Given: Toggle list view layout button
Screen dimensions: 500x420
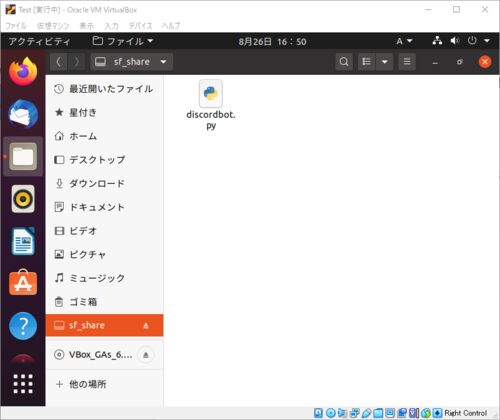Looking at the screenshot, I should pyautogui.click(x=367, y=62).
